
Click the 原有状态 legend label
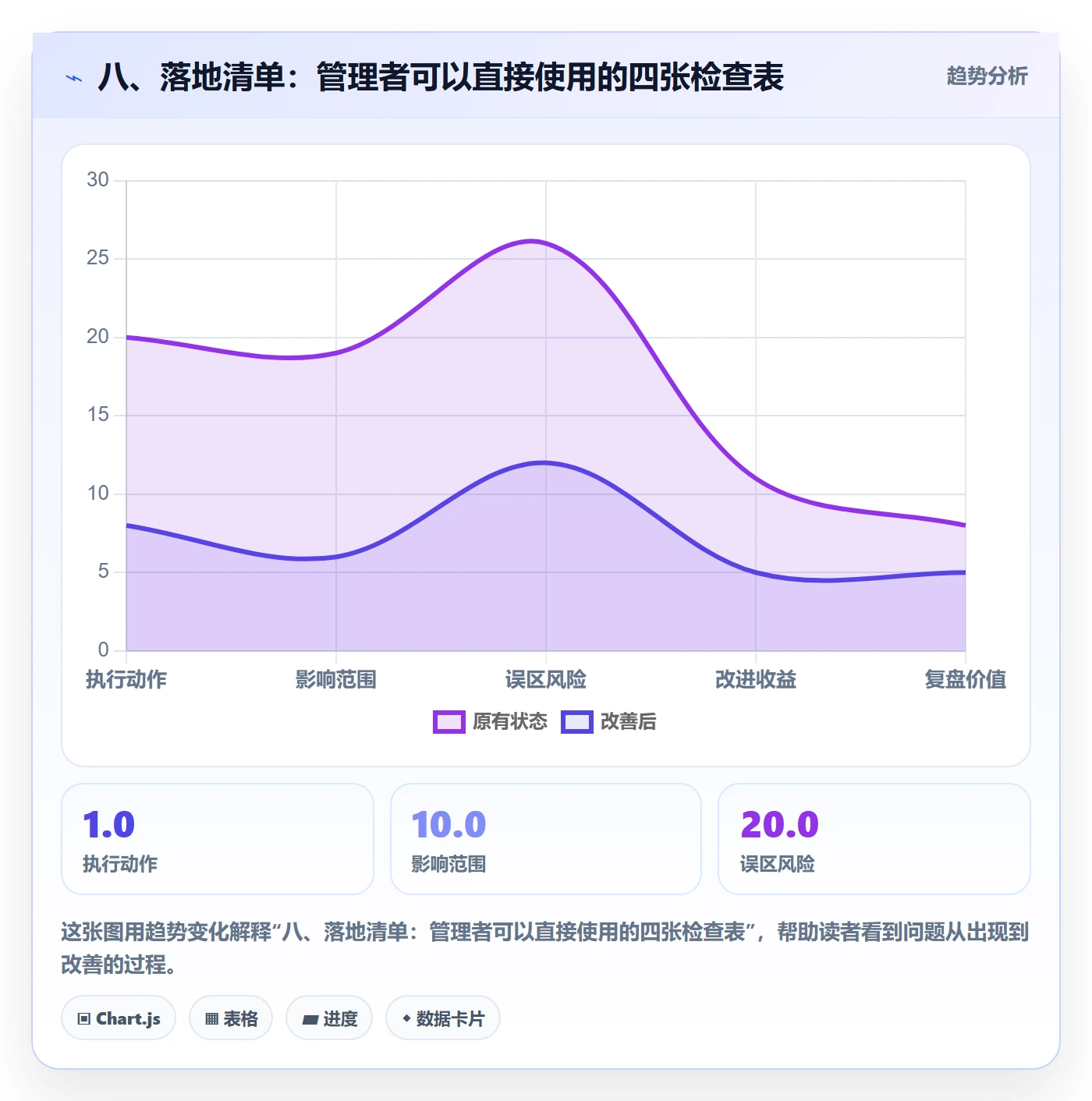click(x=510, y=722)
